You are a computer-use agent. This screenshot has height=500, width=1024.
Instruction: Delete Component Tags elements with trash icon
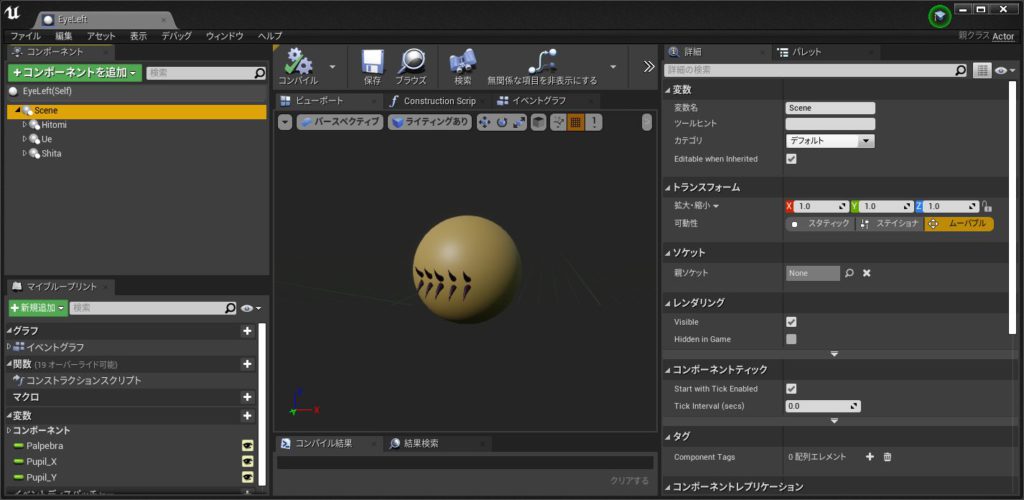(888, 457)
